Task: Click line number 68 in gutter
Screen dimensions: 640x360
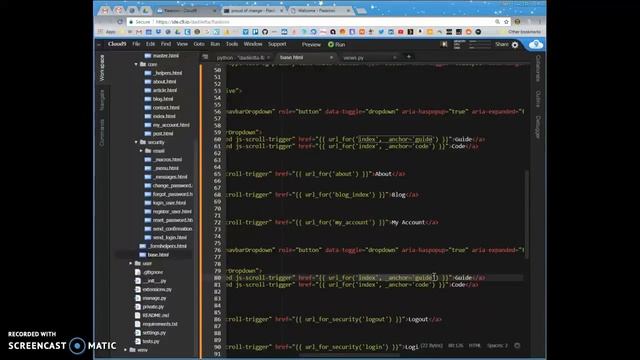Action: pyautogui.click(x=217, y=195)
